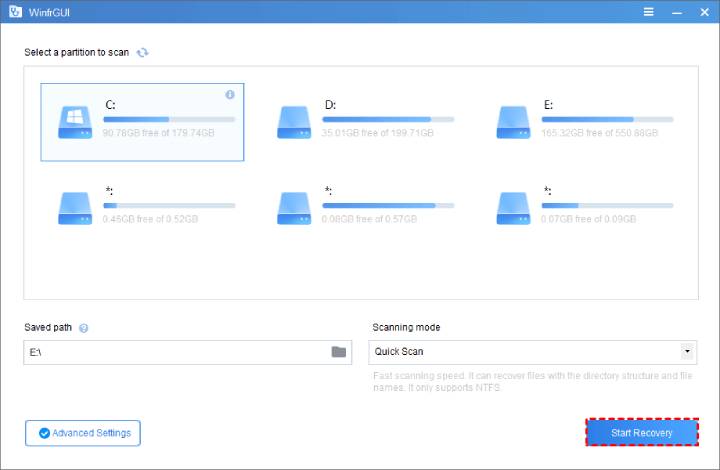Click drive icon of 0.52GB partition
This screenshot has width=720, height=470.
(x=75, y=208)
